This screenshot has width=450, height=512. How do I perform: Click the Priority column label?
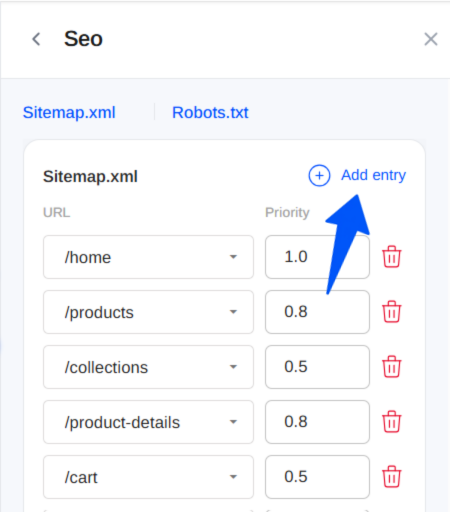(x=287, y=213)
